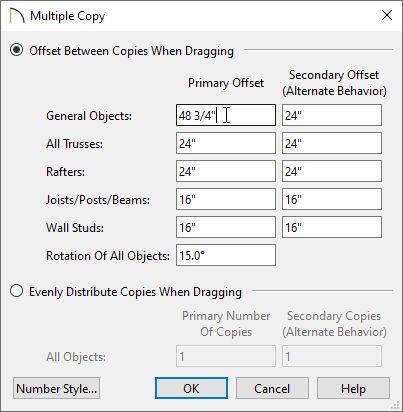Click the dialog resize grip corner
This screenshot has height=412, width=403.
click(395, 405)
